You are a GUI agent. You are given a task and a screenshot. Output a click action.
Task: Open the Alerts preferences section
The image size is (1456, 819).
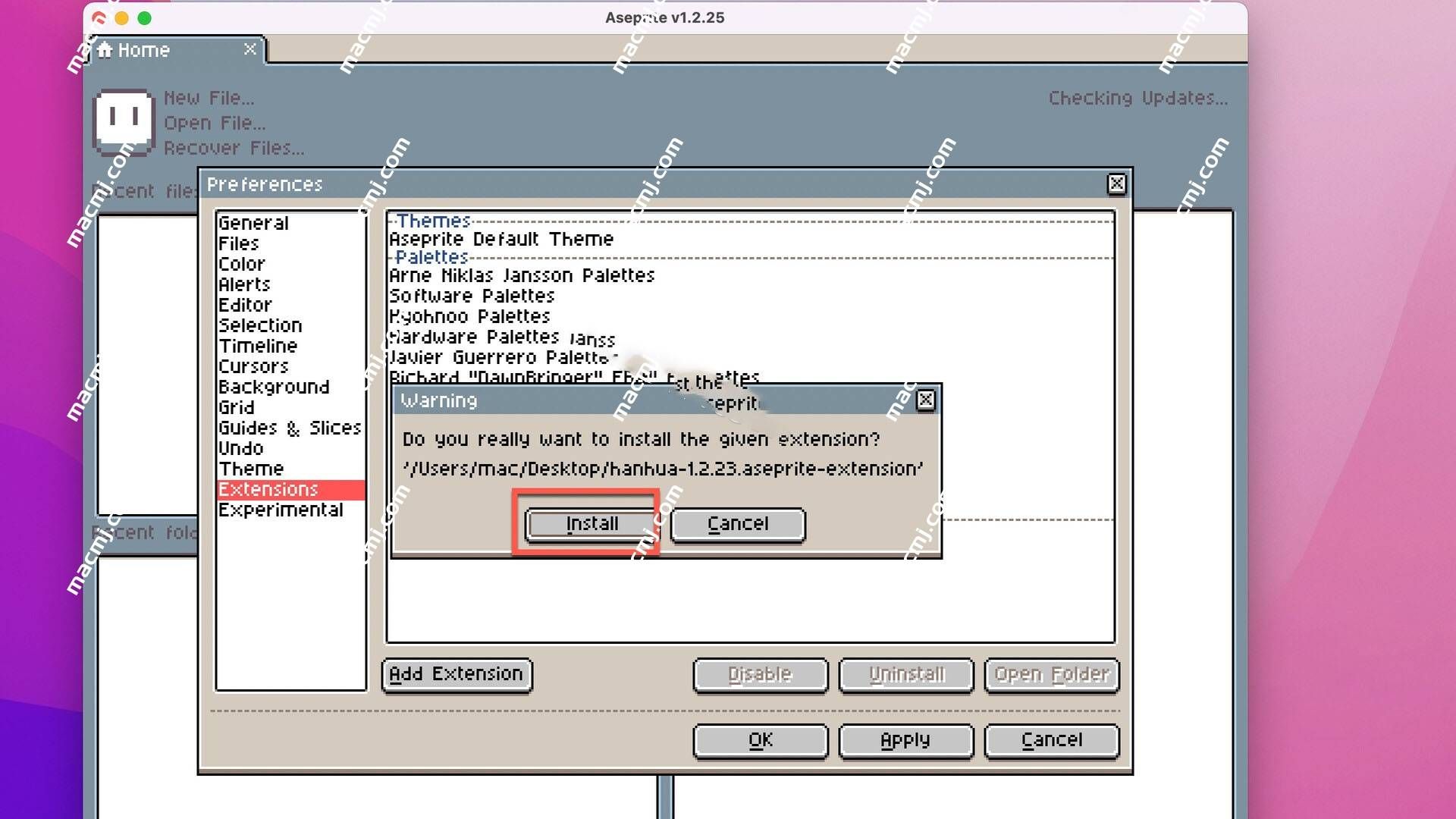290,284
